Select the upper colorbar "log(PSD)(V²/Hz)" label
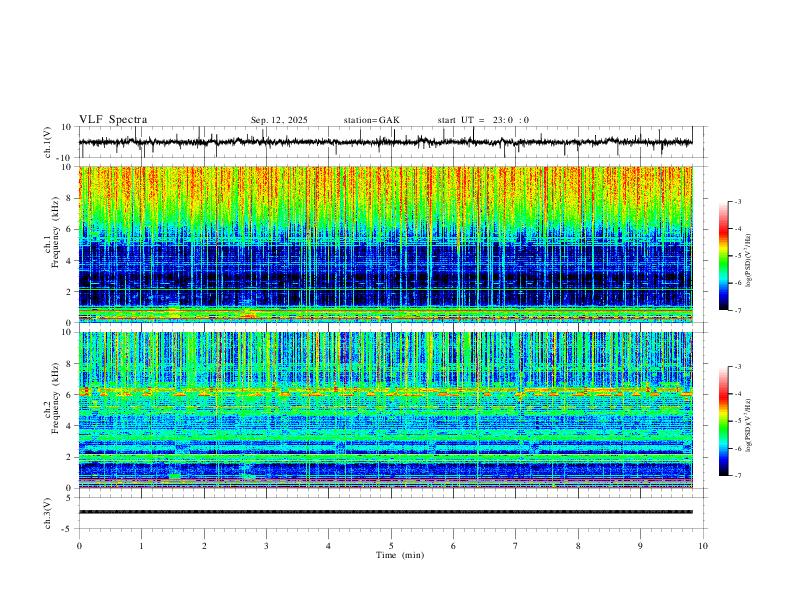The height and width of the screenshot is (612, 792). 749,260
